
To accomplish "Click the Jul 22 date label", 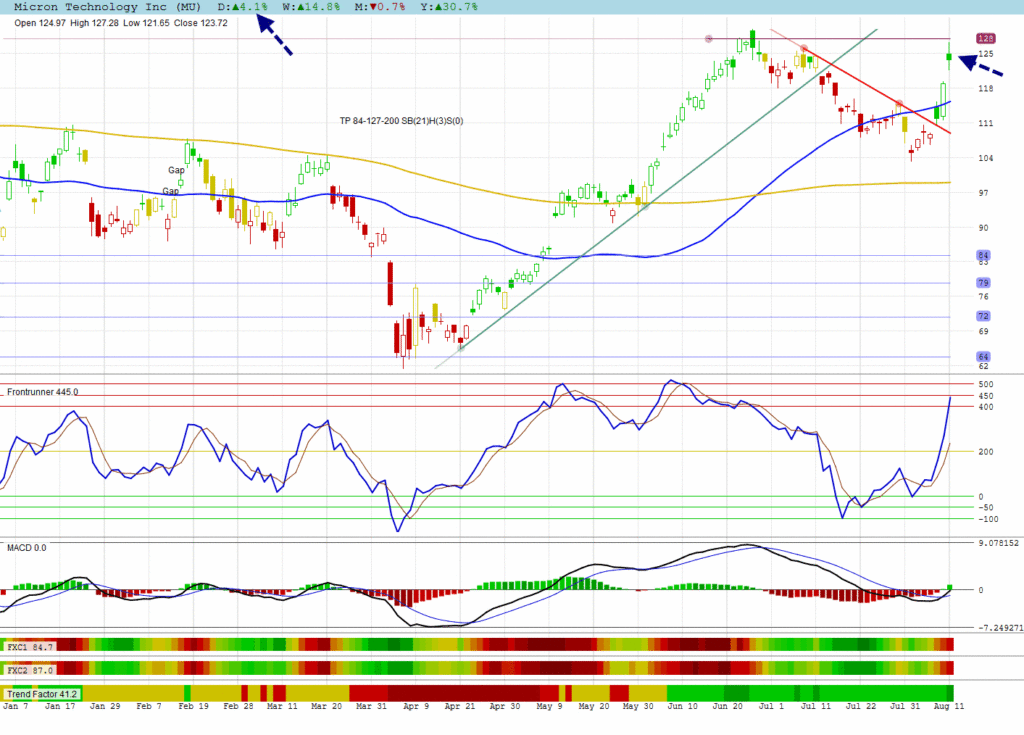I will pyautogui.click(x=861, y=706).
